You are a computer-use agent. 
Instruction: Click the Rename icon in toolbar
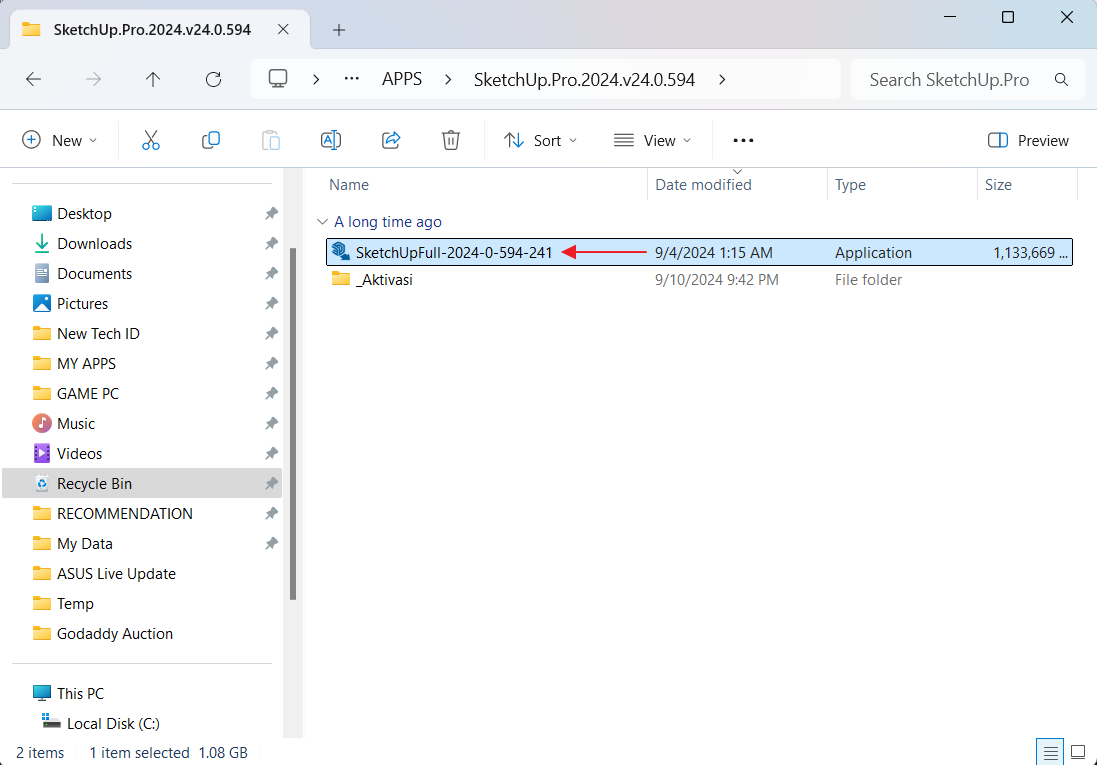(x=331, y=140)
